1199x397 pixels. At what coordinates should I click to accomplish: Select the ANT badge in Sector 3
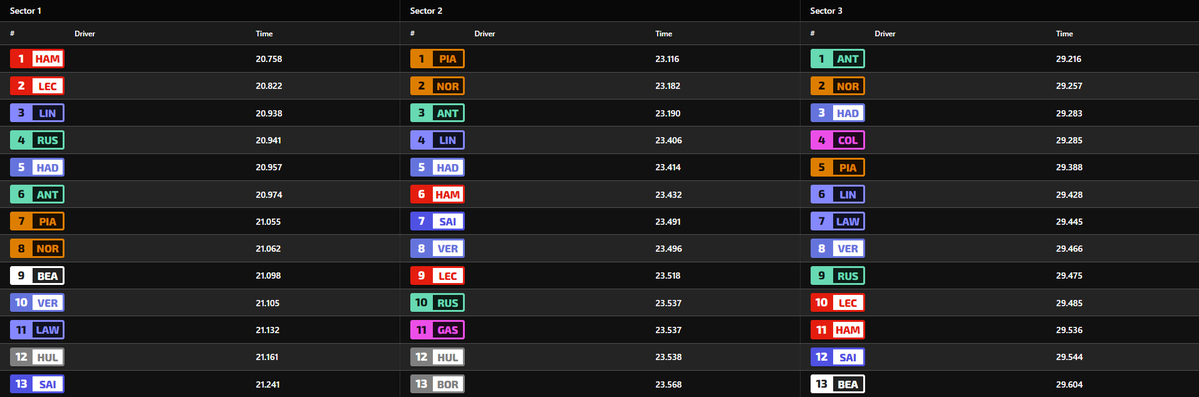(837, 59)
